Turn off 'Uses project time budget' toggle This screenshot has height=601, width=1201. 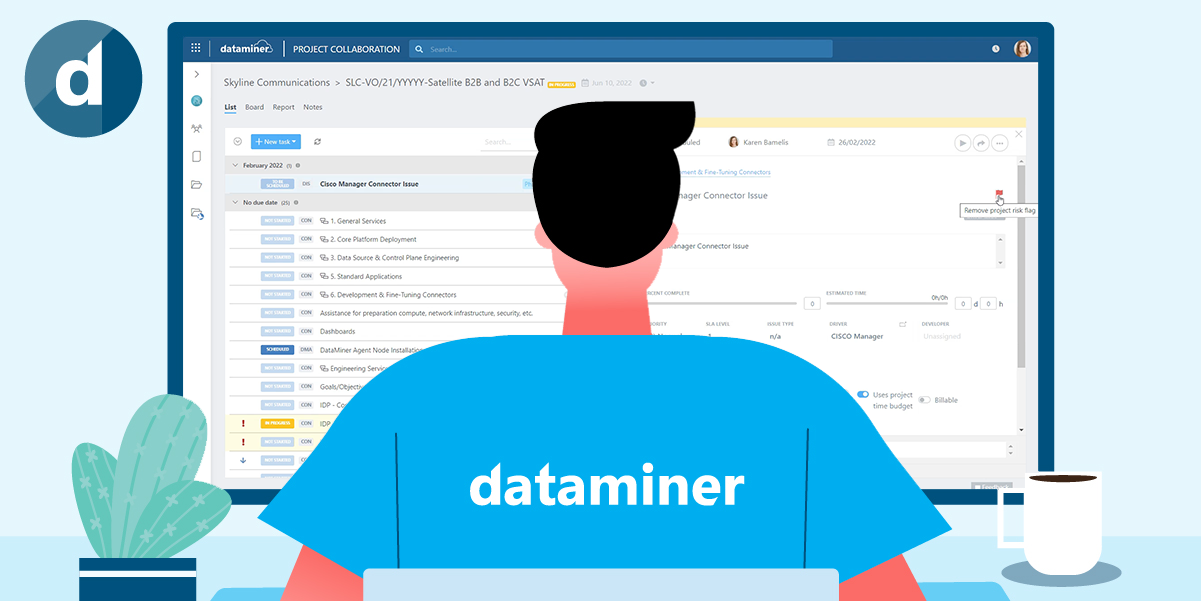tap(862, 394)
